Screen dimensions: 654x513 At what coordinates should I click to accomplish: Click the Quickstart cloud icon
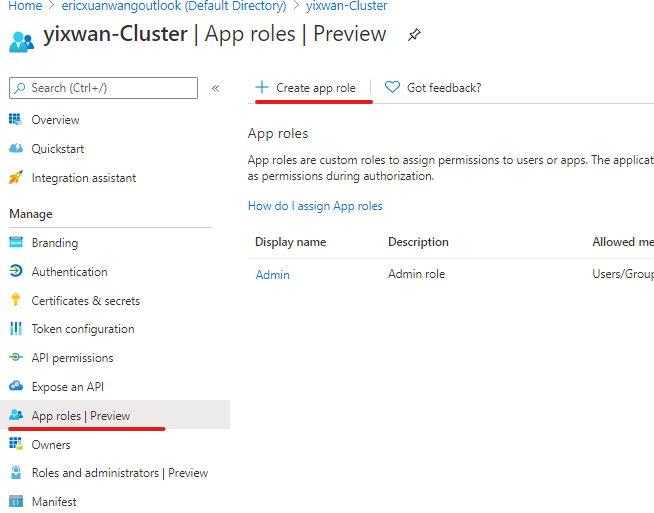point(16,148)
